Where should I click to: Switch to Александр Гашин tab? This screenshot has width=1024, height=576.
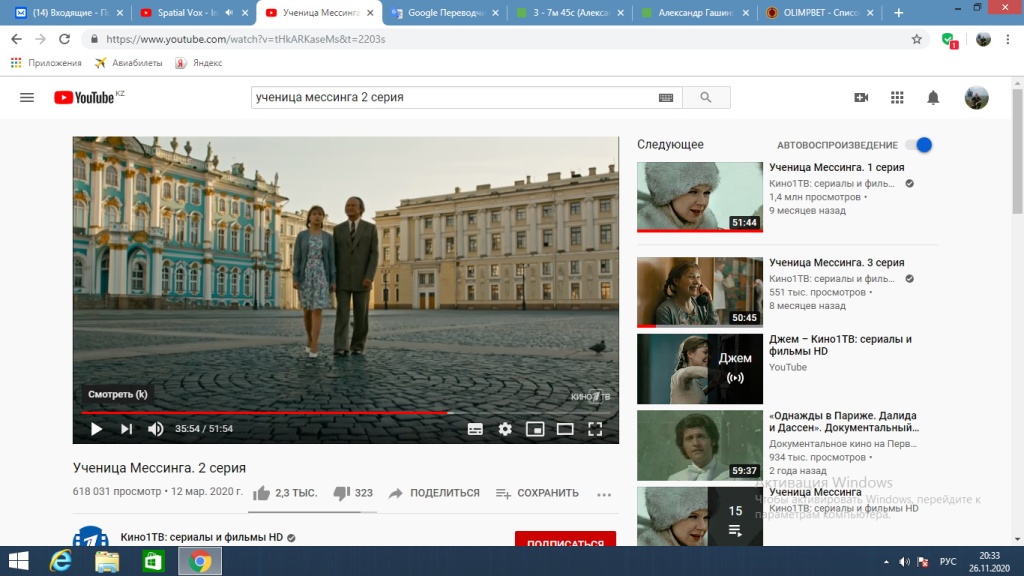pyautogui.click(x=695, y=12)
